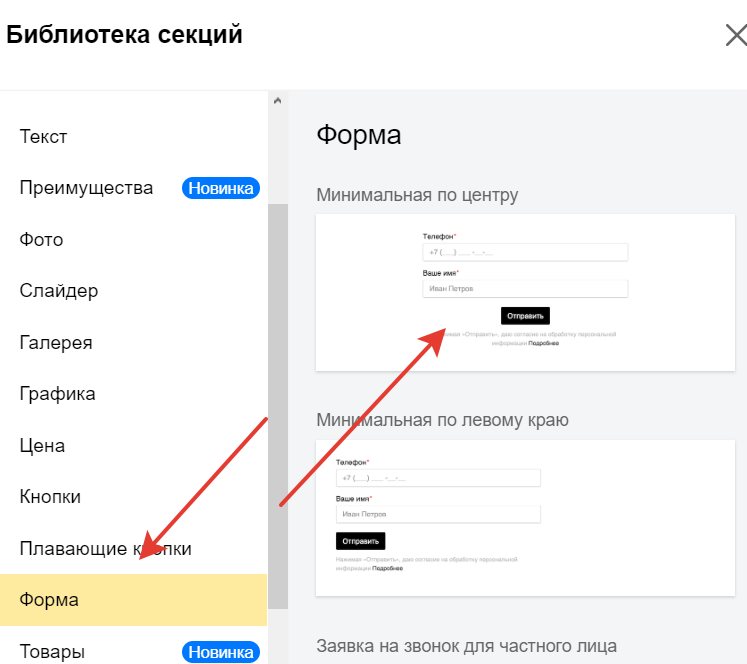Open the Кнопки category
This screenshot has height=664, width=747.
(x=50, y=497)
